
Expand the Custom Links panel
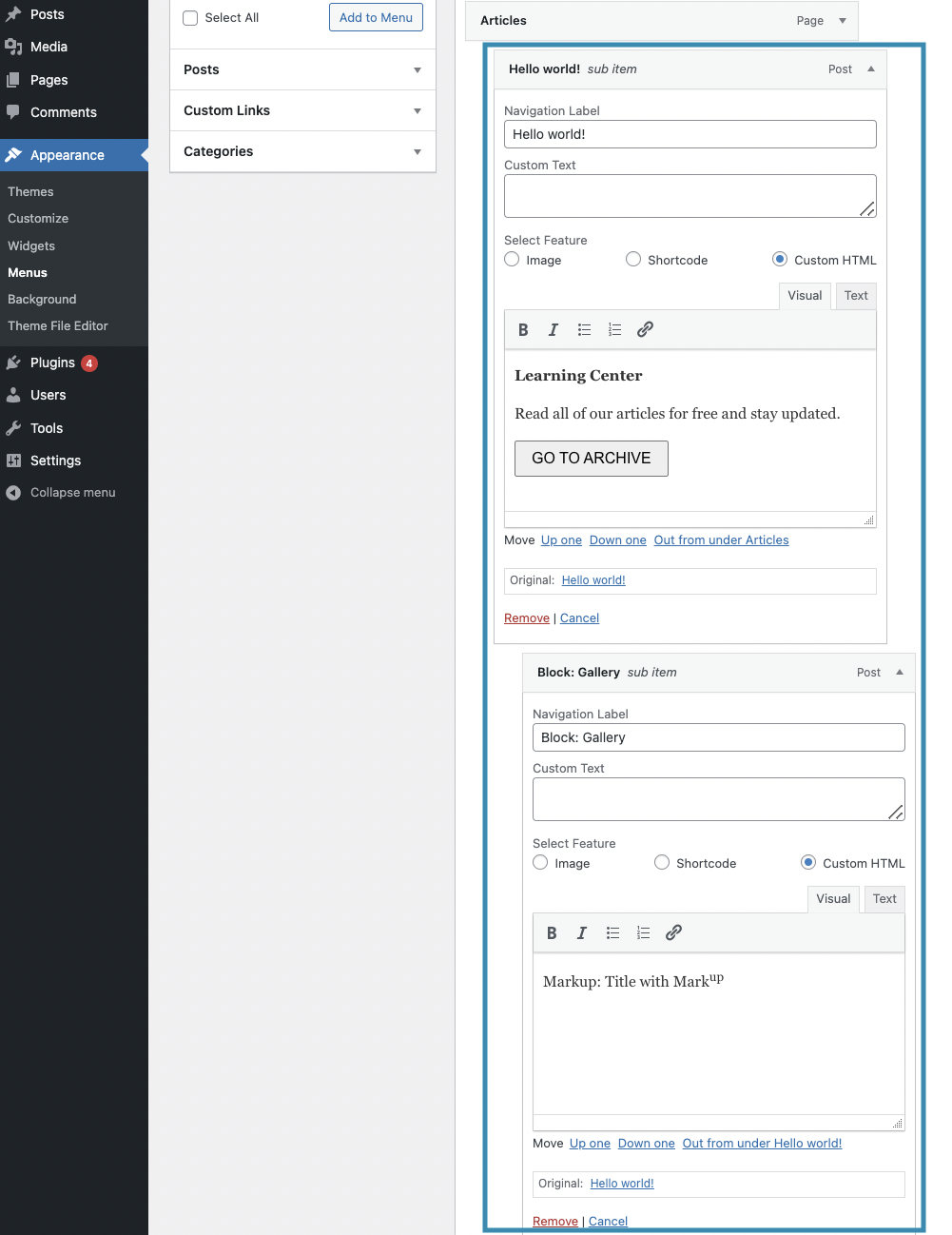(302, 110)
